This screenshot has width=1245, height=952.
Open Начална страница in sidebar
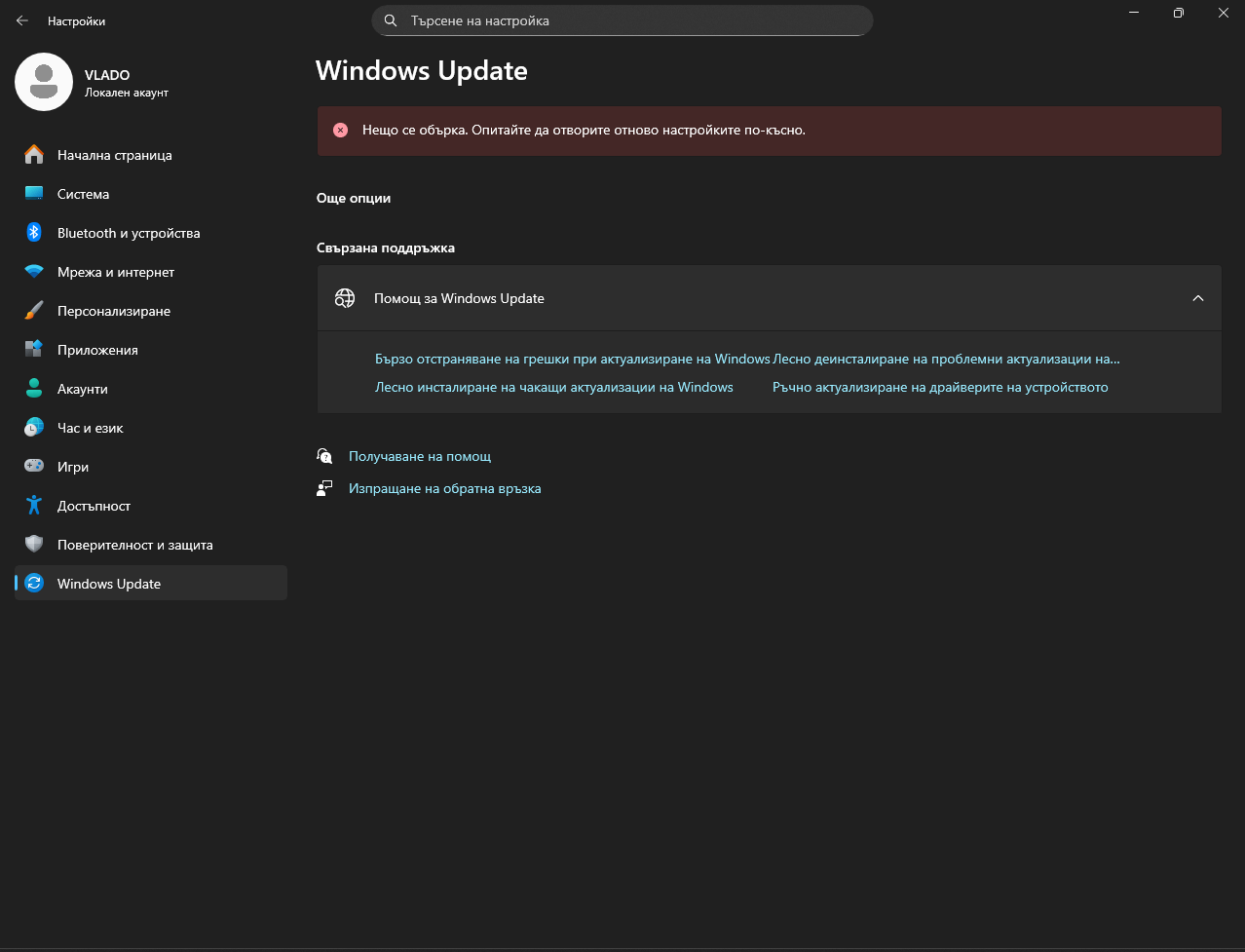click(x=151, y=155)
